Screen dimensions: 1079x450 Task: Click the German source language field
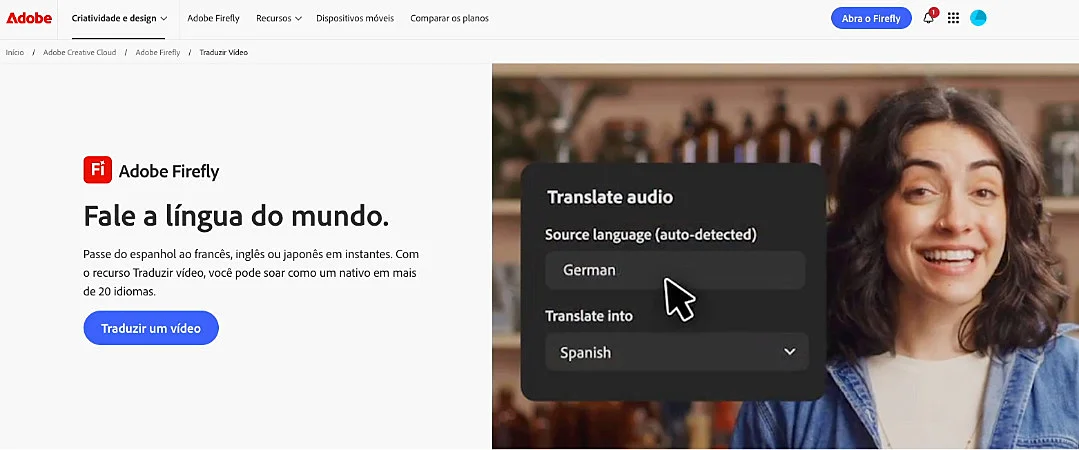675,270
